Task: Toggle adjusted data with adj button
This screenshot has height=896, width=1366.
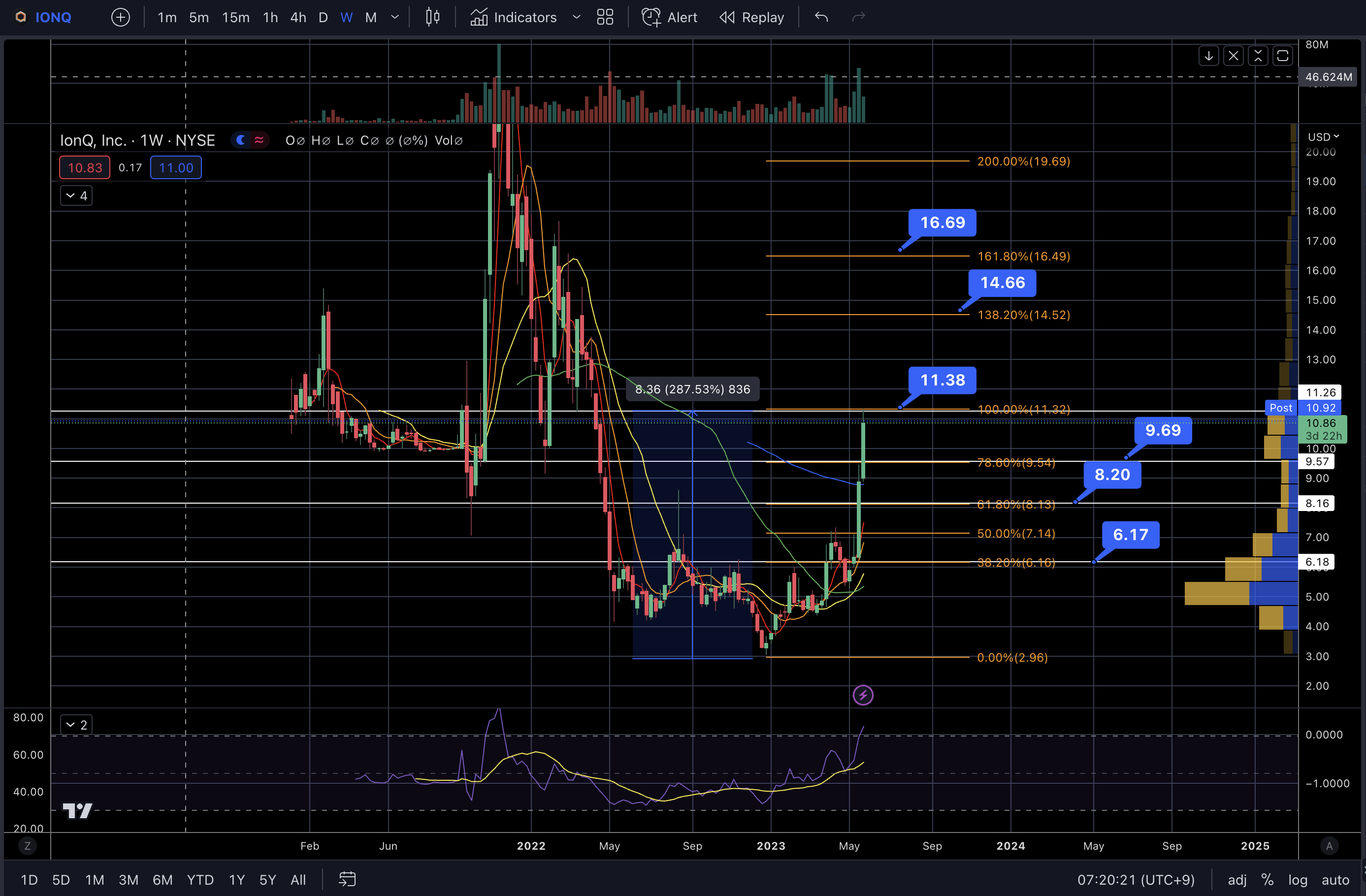Action: coord(1236,879)
